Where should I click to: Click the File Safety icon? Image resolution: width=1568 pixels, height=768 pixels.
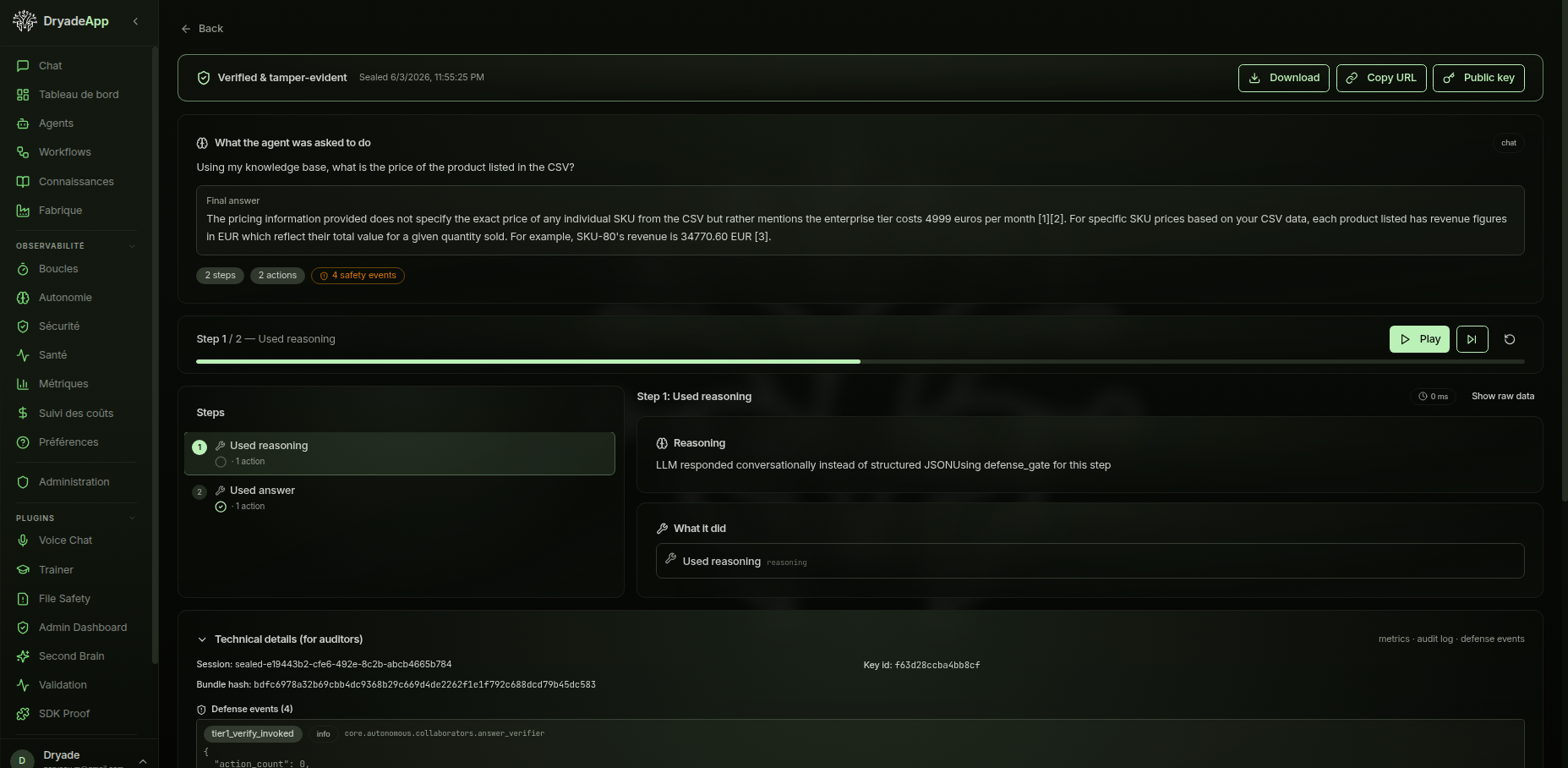[x=23, y=599]
